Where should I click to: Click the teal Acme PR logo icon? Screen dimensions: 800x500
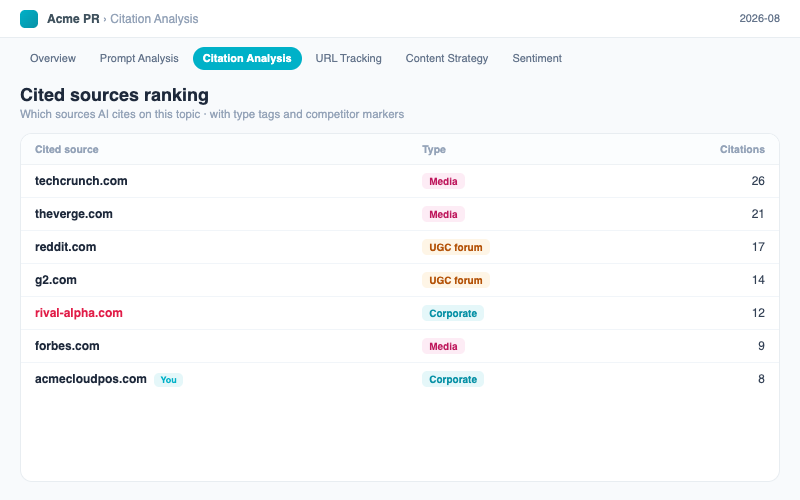tap(29, 19)
